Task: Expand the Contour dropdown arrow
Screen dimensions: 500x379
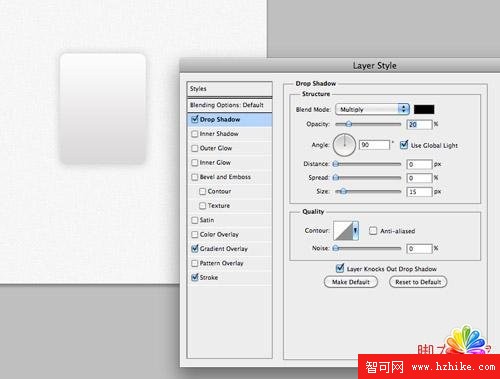Action: (356, 231)
